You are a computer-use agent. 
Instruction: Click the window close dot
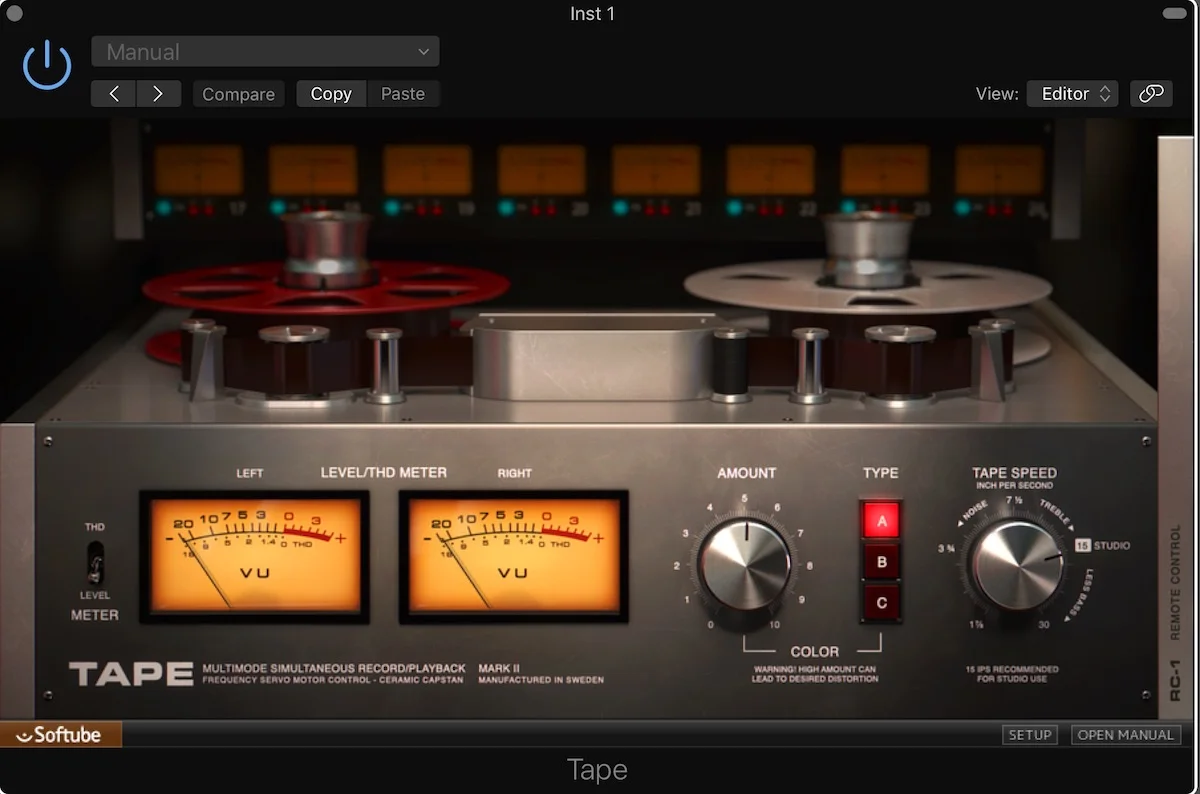[x=14, y=13]
